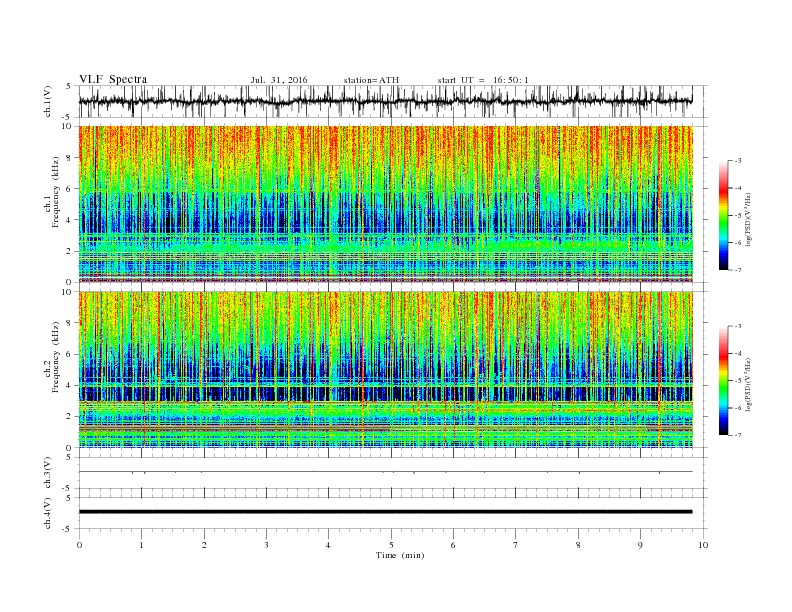Click the "-7" label on ch.1 color bar

click(x=738, y=270)
